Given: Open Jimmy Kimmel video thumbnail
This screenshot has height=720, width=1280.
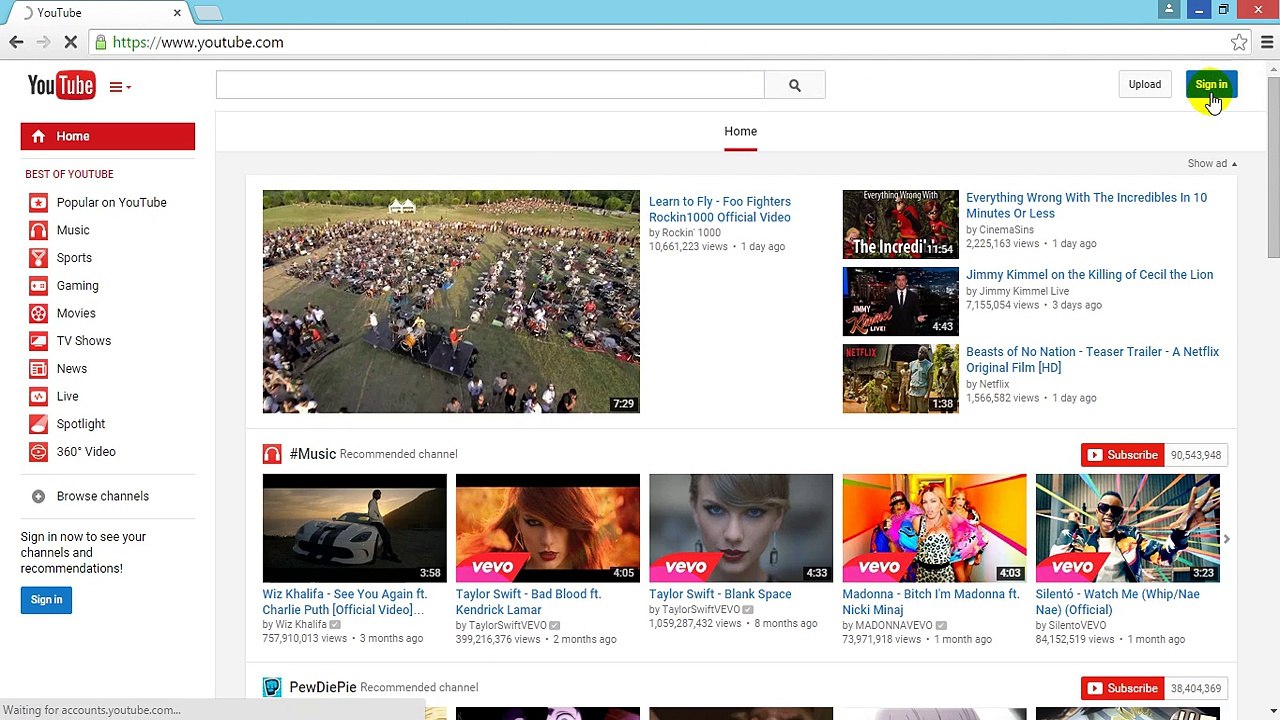Looking at the screenshot, I should pos(900,301).
